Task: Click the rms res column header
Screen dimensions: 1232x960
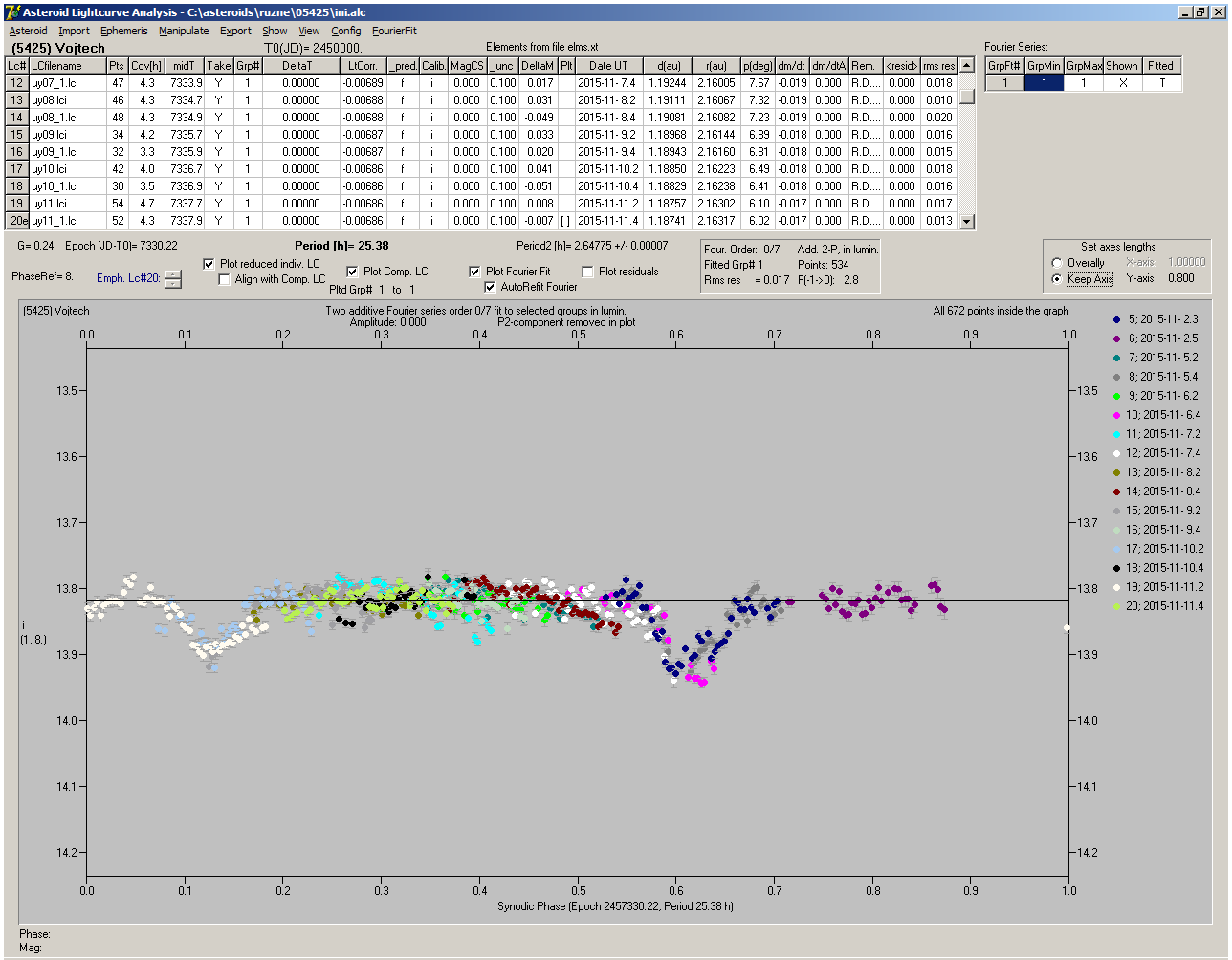Action: tap(938, 66)
